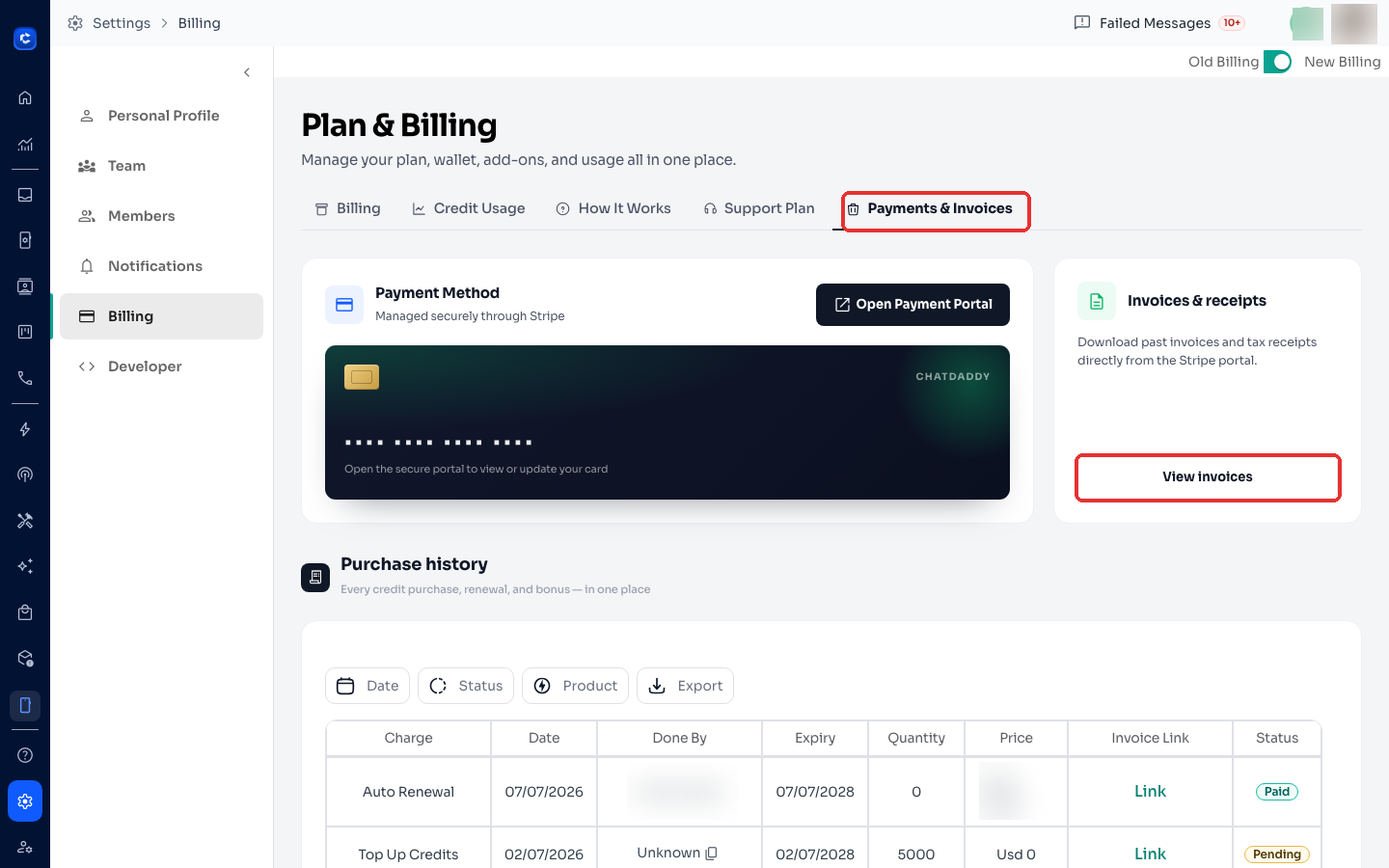Click the Paid status badge
Image resolution: width=1389 pixels, height=868 pixels.
point(1277,792)
